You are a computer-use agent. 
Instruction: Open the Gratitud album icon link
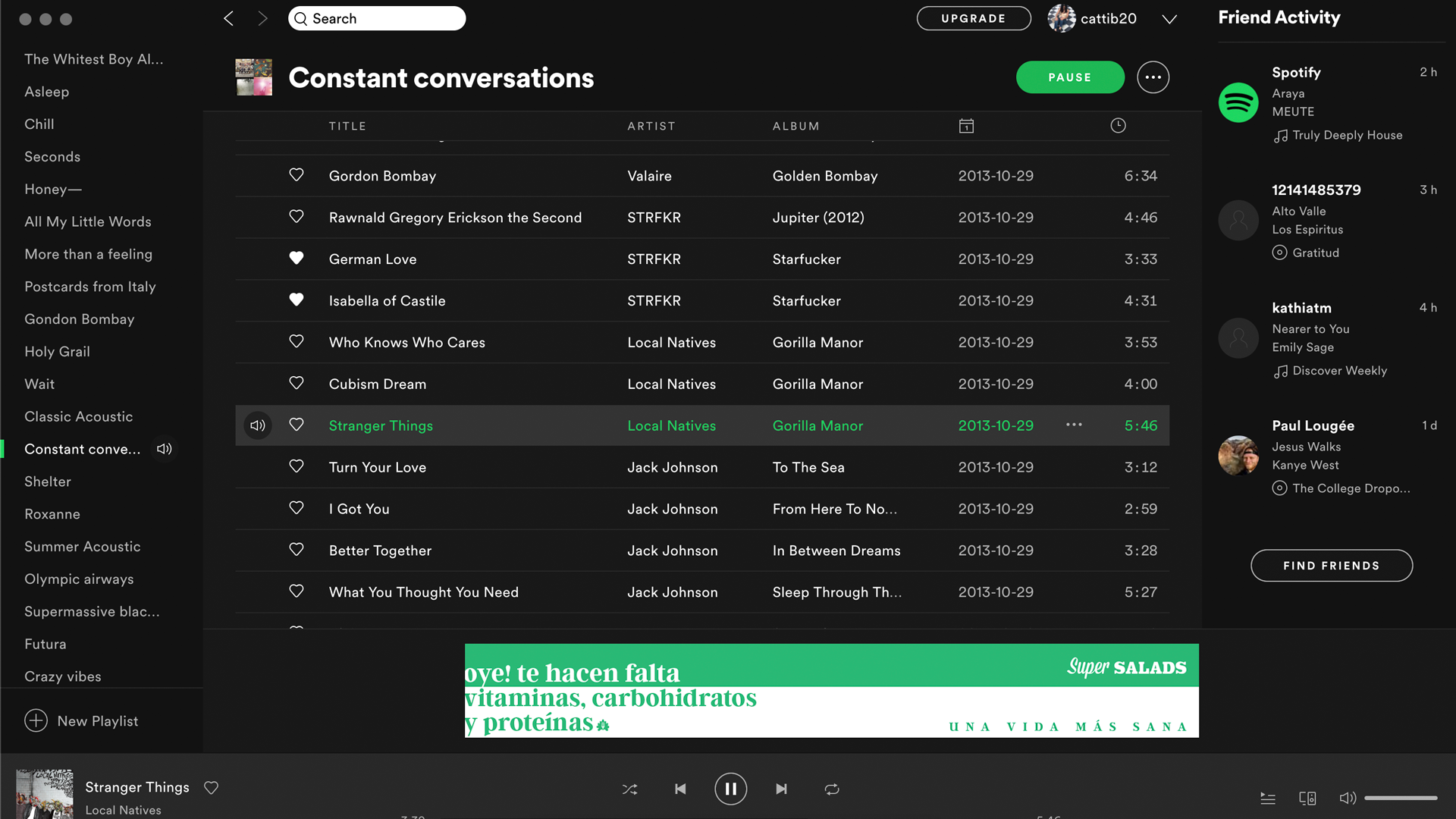[x=1279, y=253]
